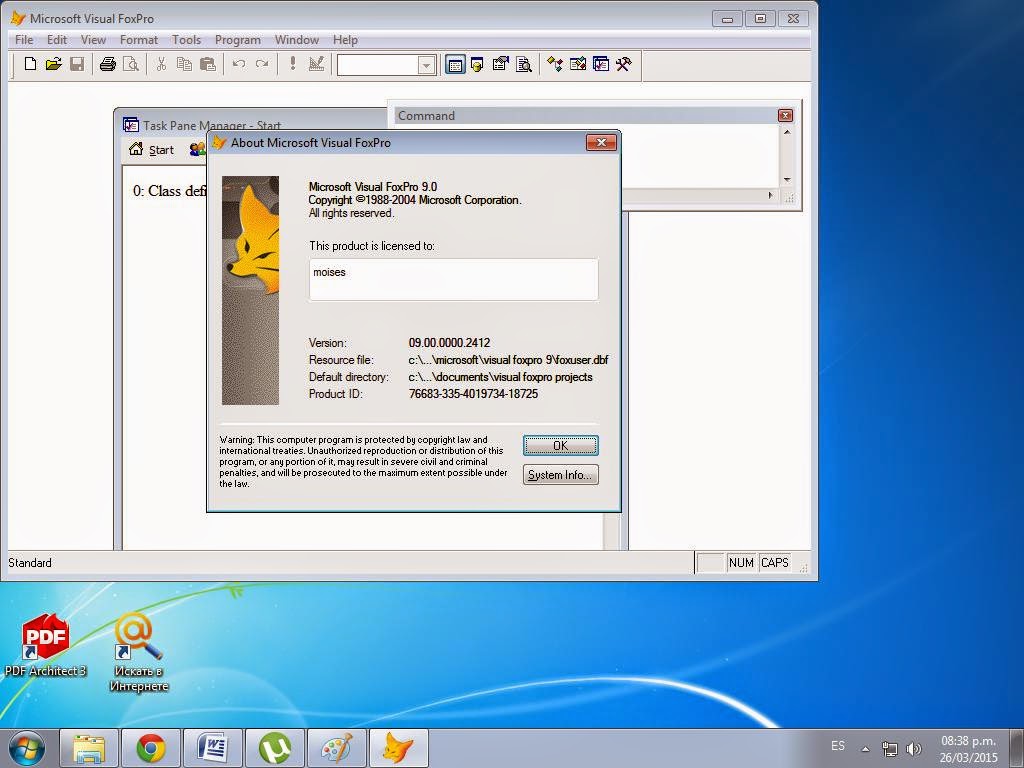Open the Format menu
The image size is (1024, 768).
138,40
